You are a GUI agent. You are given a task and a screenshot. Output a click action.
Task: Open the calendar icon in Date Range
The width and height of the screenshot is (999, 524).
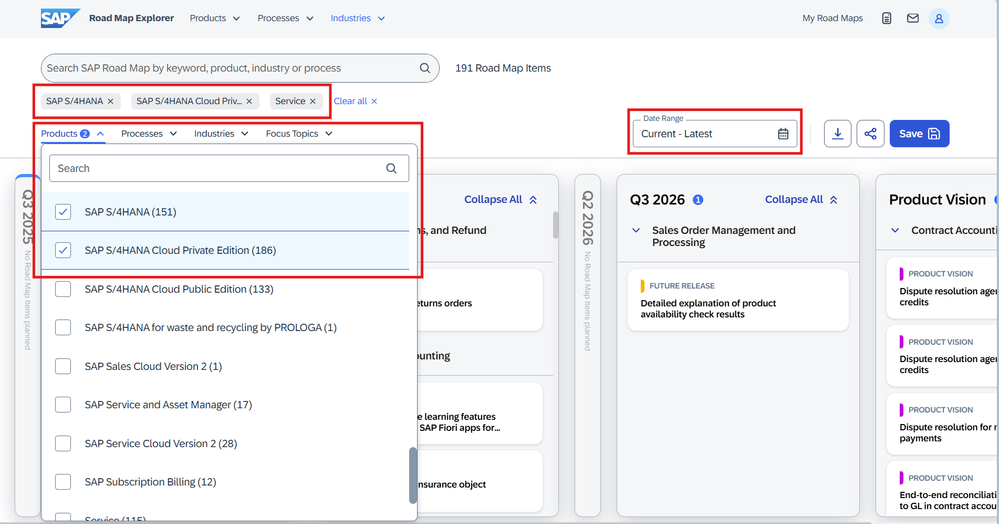pyautogui.click(x=783, y=134)
